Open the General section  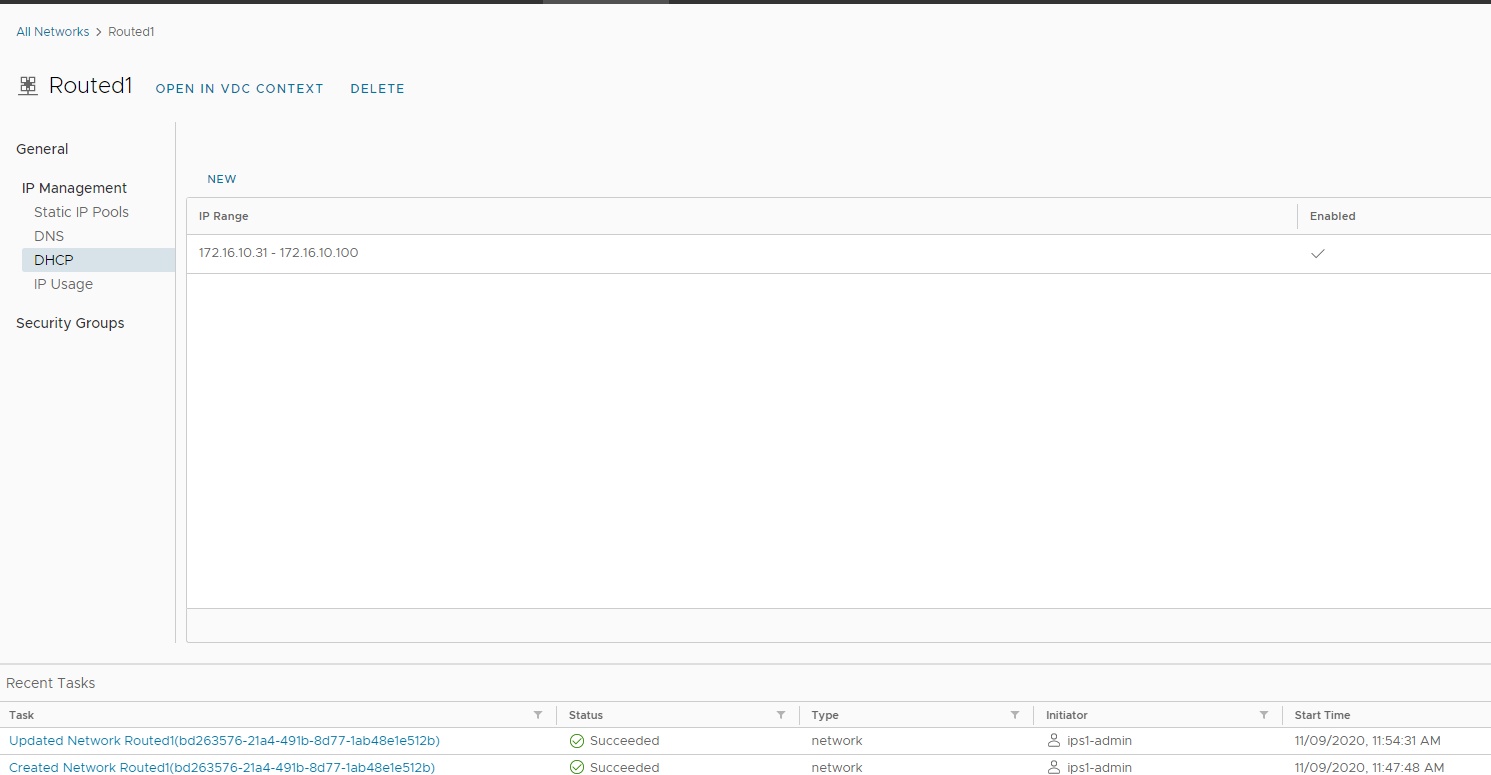point(42,149)
